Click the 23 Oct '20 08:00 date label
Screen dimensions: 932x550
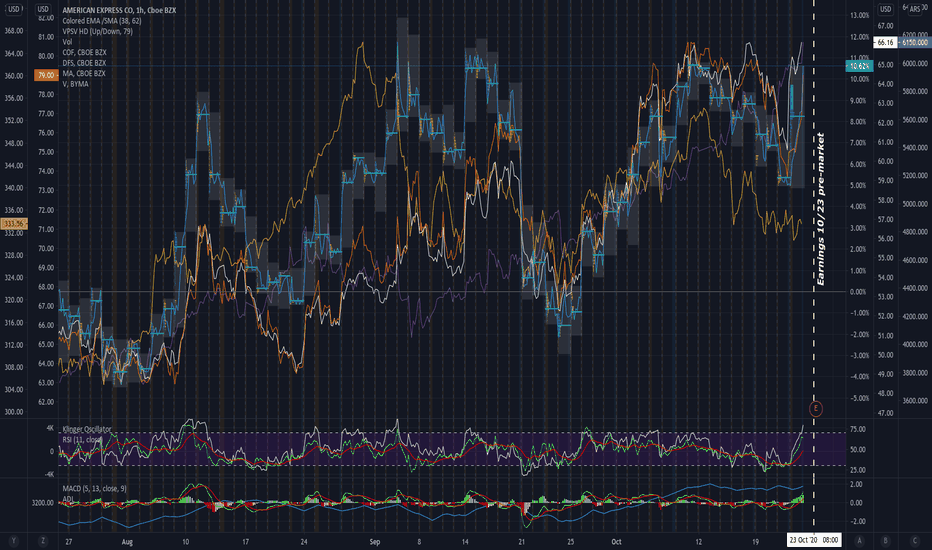point(814,540)
